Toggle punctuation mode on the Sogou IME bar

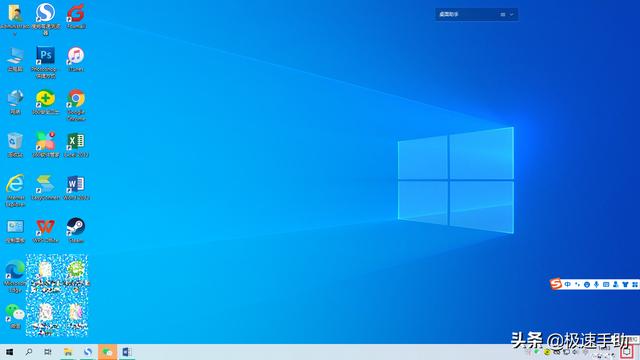pyautogui.click(x=577, y=284)
